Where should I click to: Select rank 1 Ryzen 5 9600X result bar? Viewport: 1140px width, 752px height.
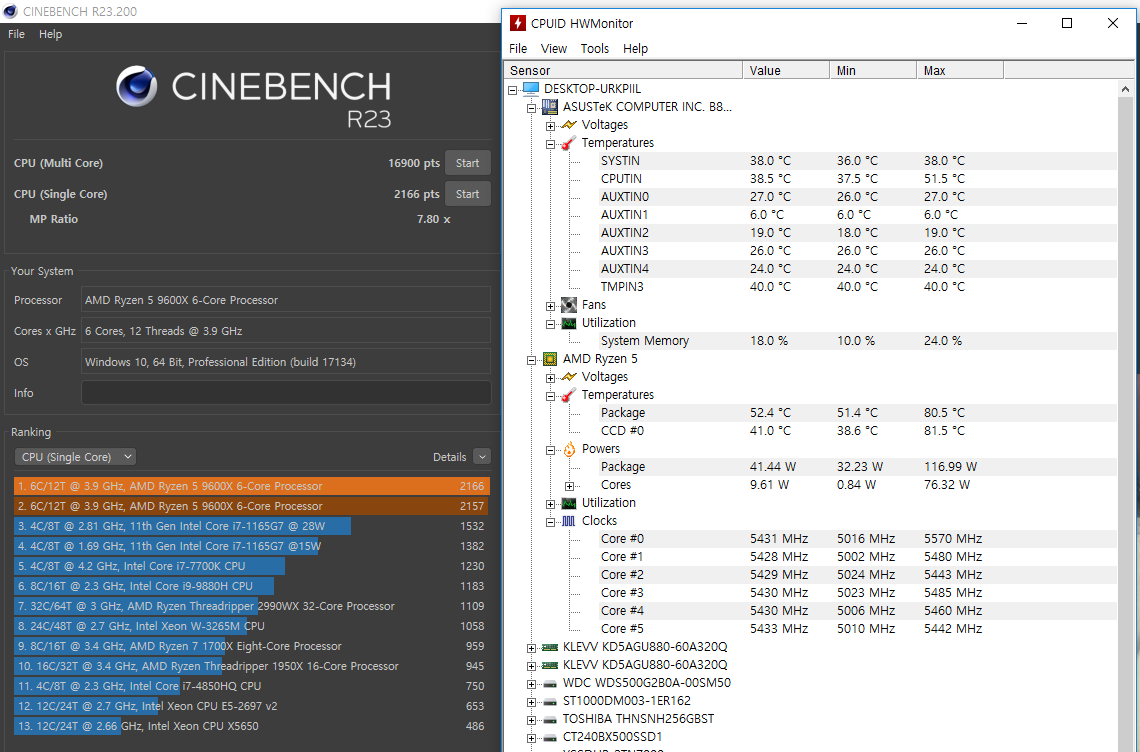pos(252,486)
